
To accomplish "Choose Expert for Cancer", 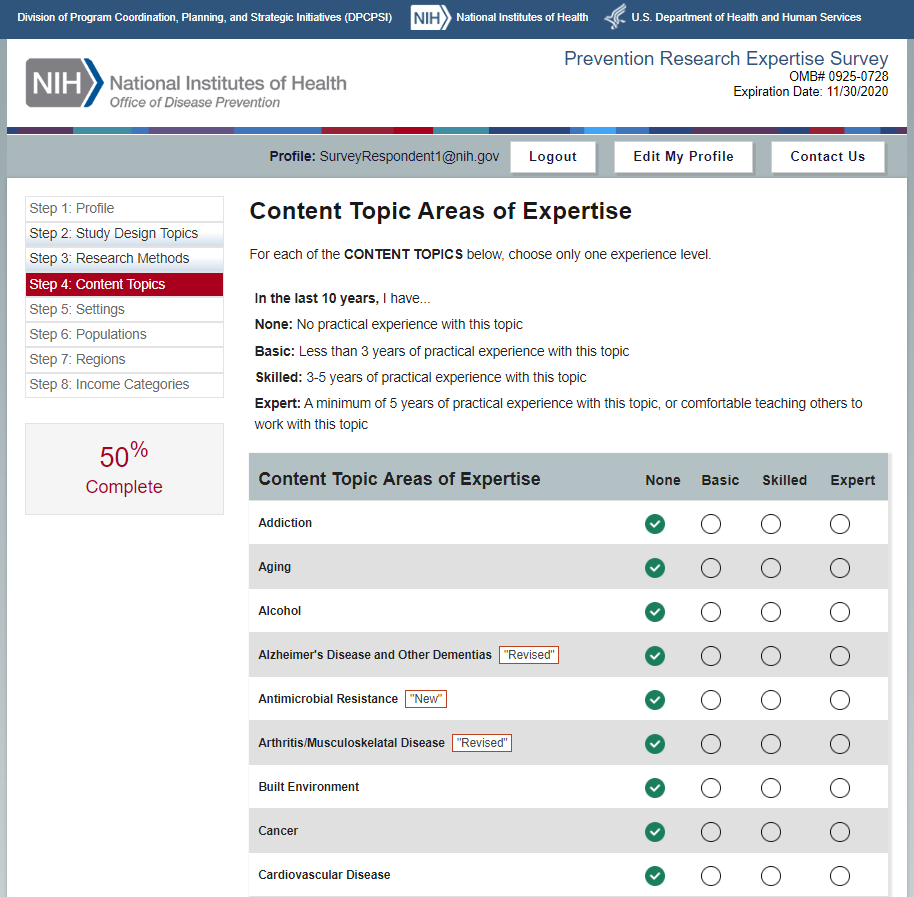I will coord(840,832).
